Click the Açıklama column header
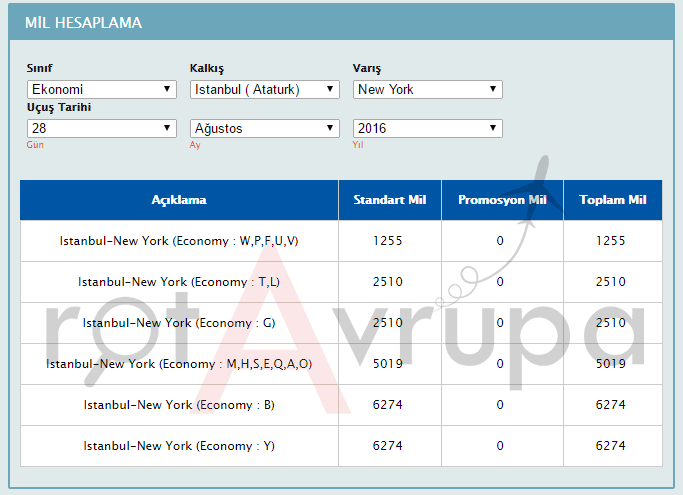Image resolution: width=683 pixels, height=495 pixels. pyautogui.click(x=179, y=200)
